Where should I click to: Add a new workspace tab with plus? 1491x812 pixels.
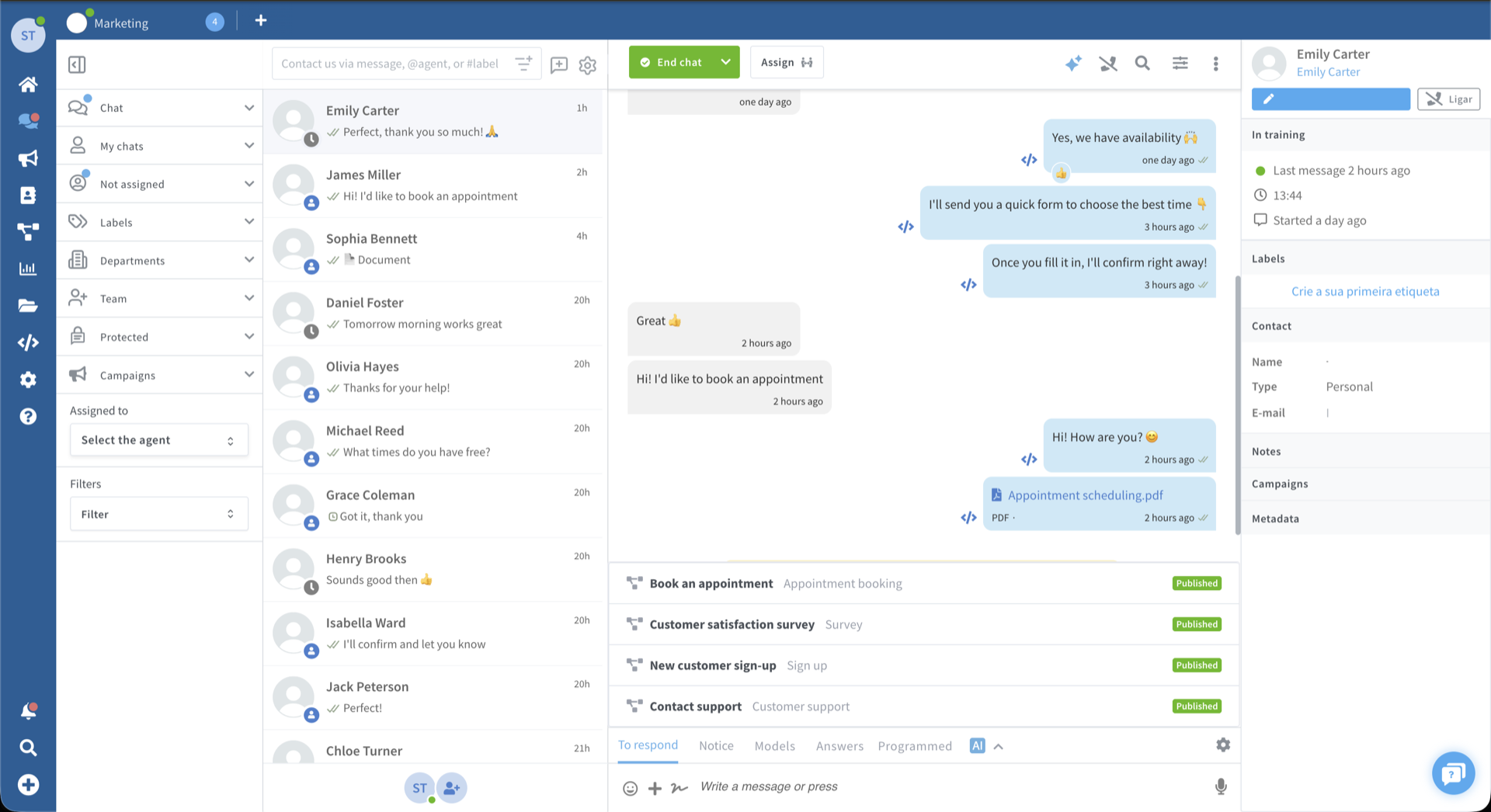point(261,20)
